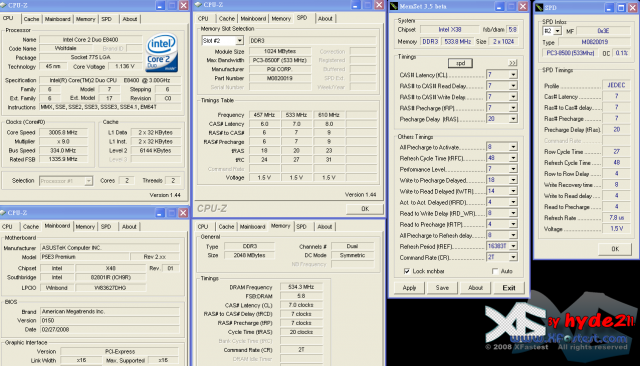Open the Write to Read Delayed (tWTR) dropdown
Viewport: 640px width, 366px height.
click(513, 191)
